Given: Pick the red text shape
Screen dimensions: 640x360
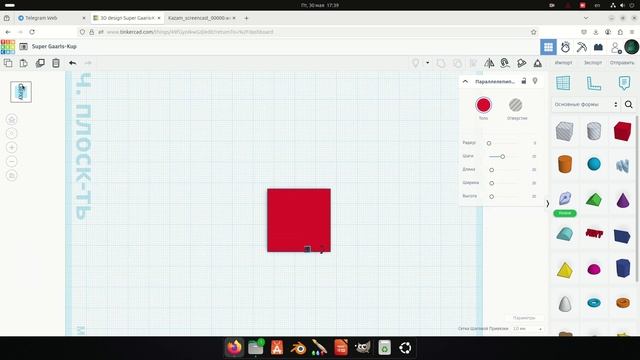Looking at the screenshot, I should pyautogui.click(x=594, y=233).
